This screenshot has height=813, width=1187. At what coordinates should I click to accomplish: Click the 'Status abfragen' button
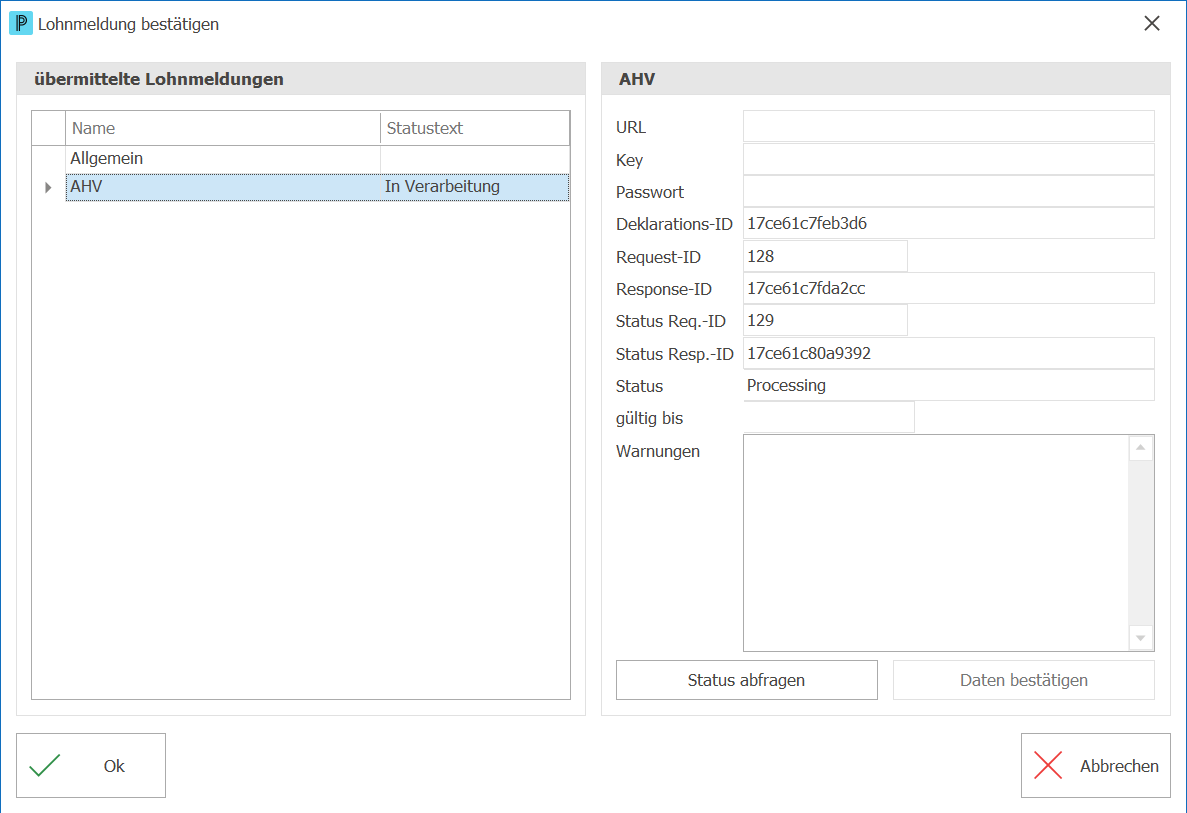click(x=746, y=681)
